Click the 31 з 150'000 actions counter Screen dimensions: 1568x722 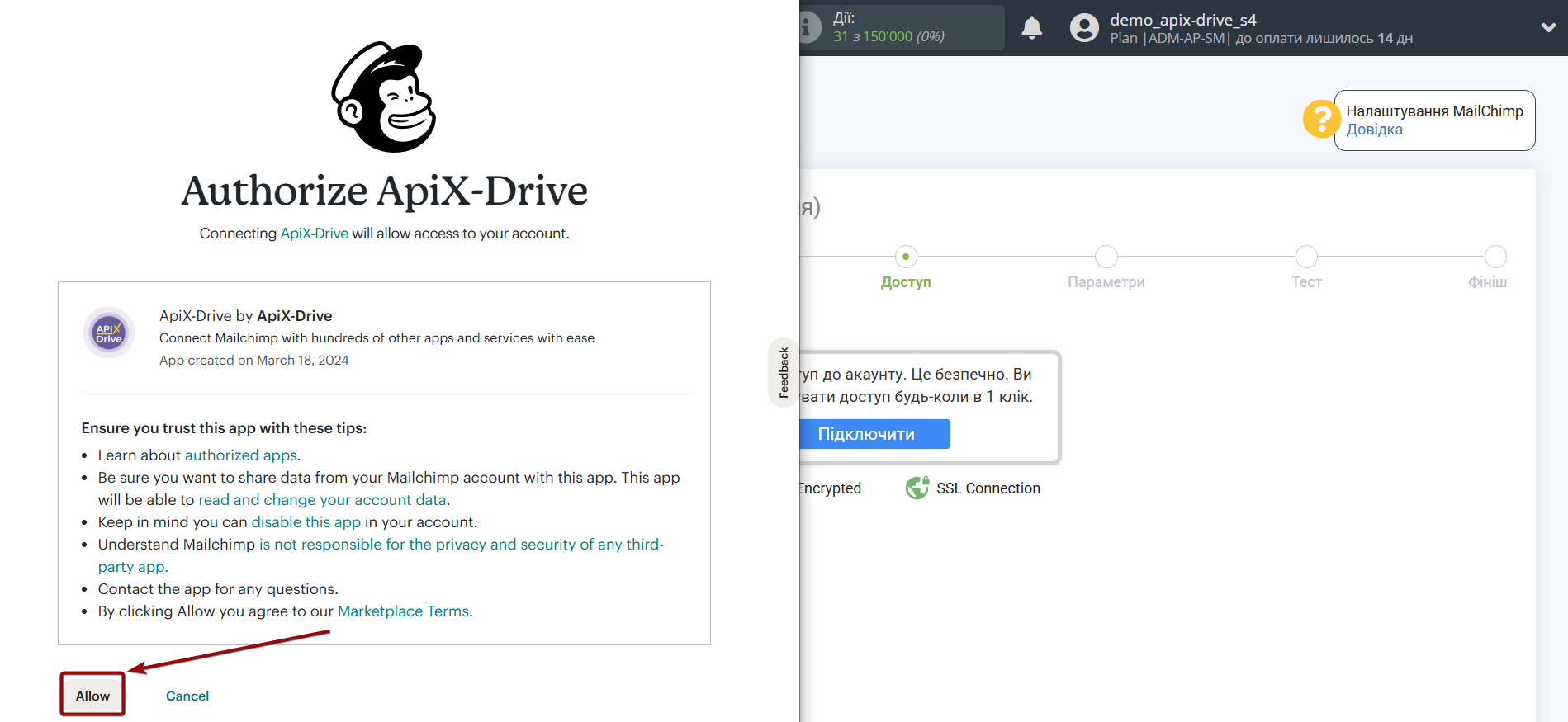(x=888, y=37)
